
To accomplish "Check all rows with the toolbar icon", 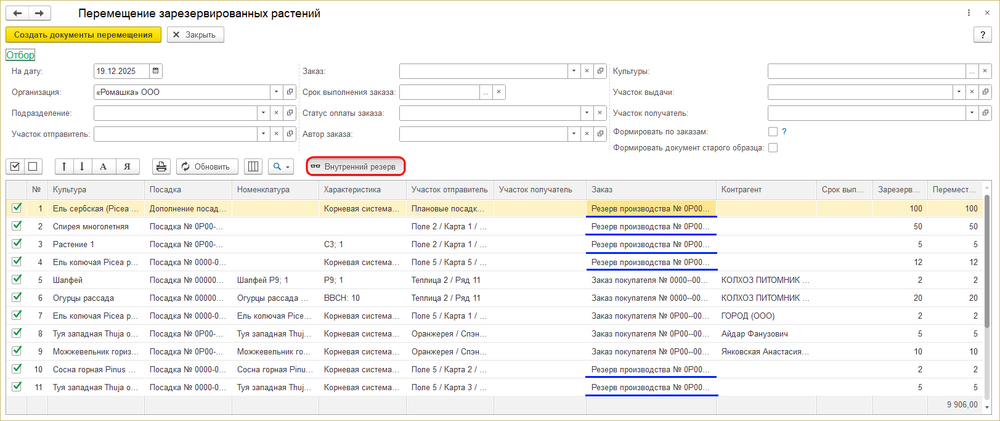I will [x=15, y=166].
